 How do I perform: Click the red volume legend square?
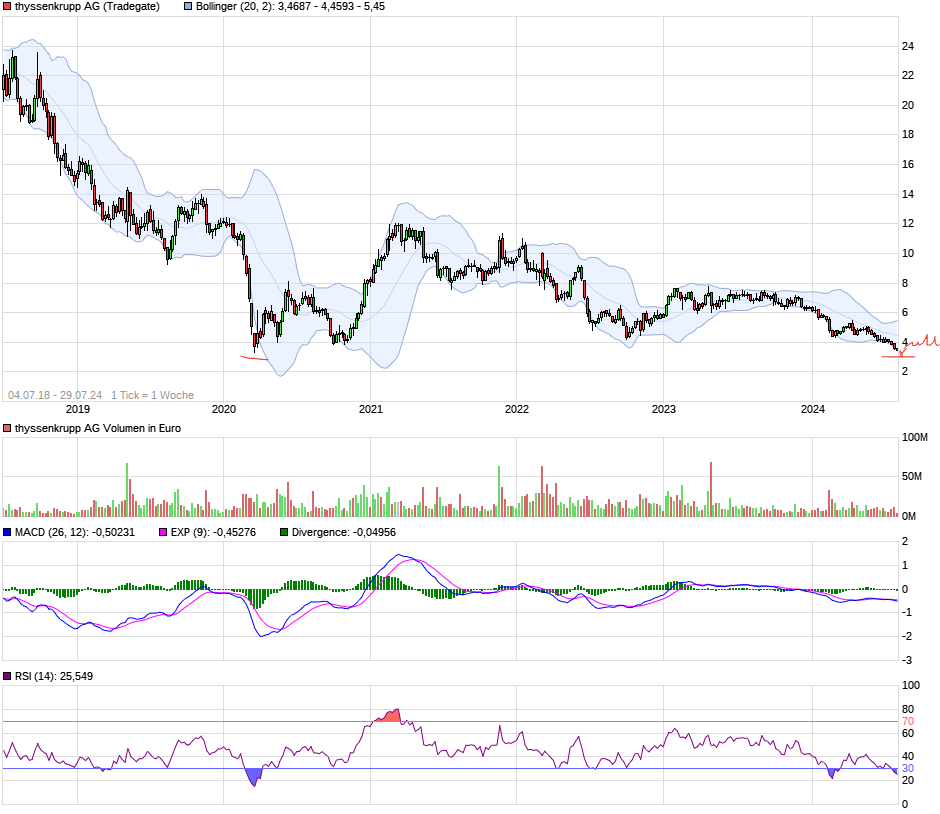(7, 428)
